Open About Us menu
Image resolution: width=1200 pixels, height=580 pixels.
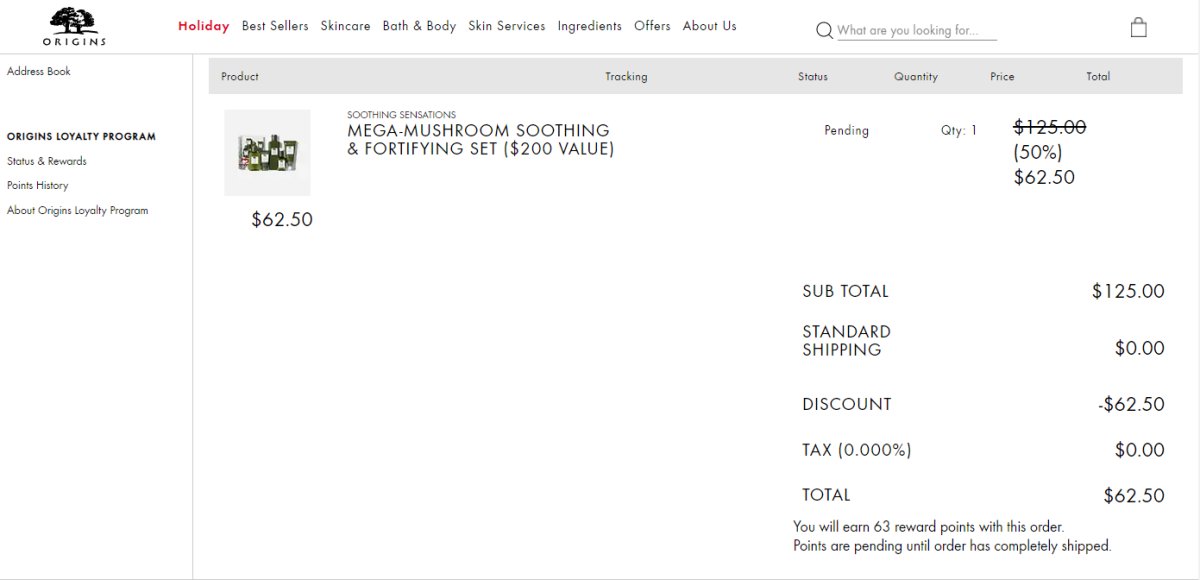point(709,26)
